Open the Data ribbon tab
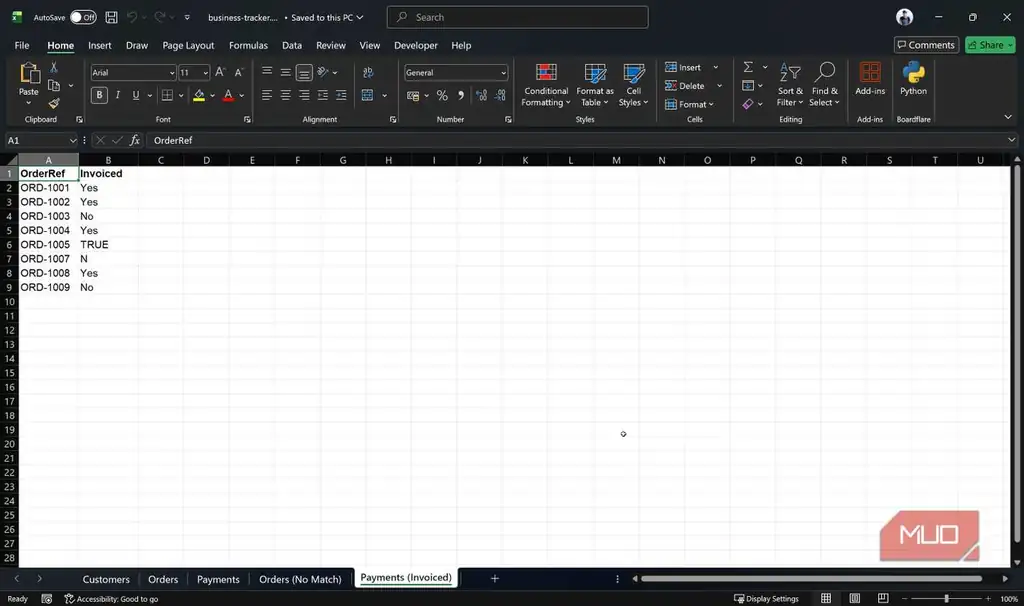1024x606 pixels. click(292, 46)
